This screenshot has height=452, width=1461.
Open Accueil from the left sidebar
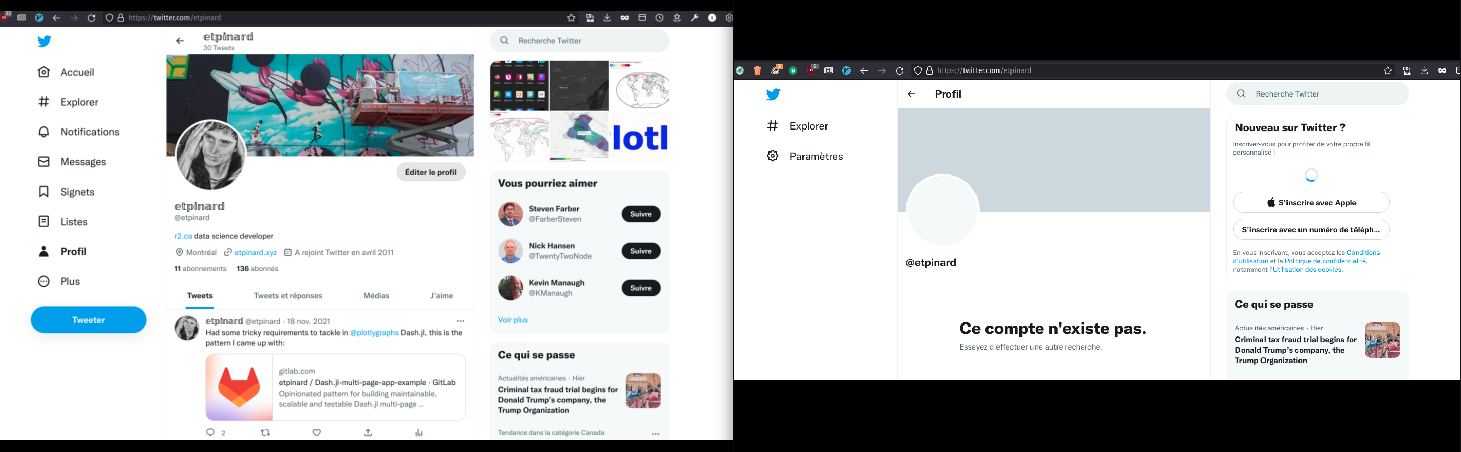click(x=77, y=72)
